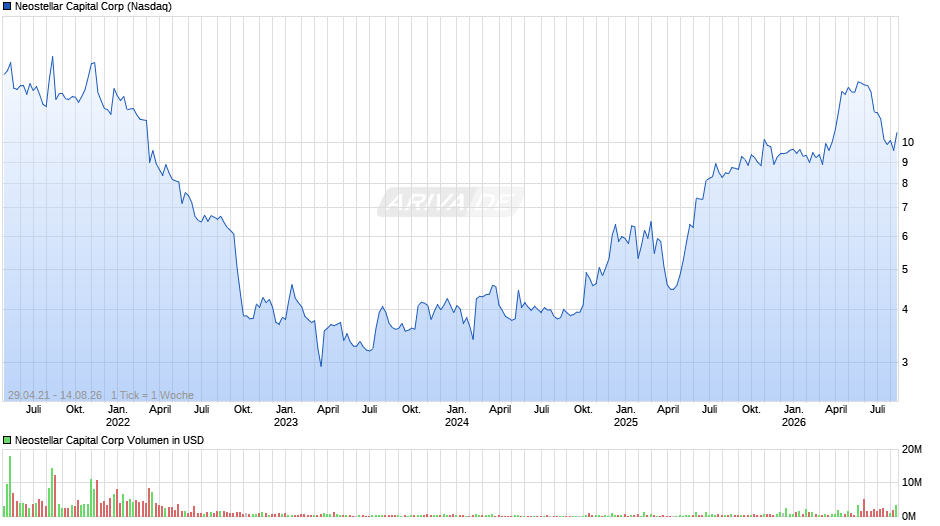The image size is (940, 526).
Task: Click the volume axis label 10M
Action: [911, 482]
